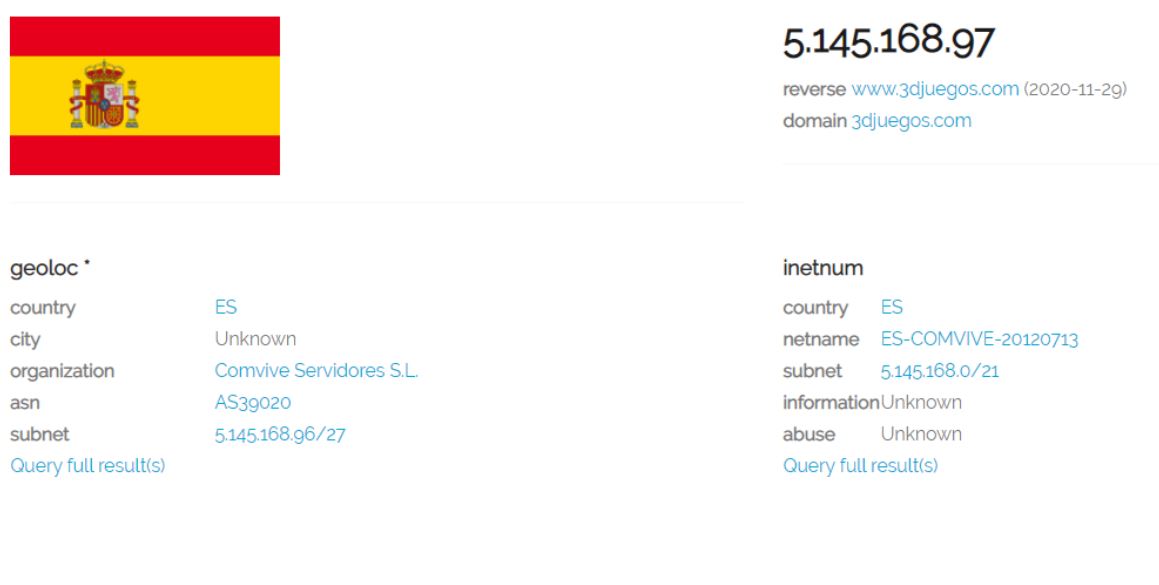
Task: Click the Unknown value next to abuse
Action: [x=921, y=434]
